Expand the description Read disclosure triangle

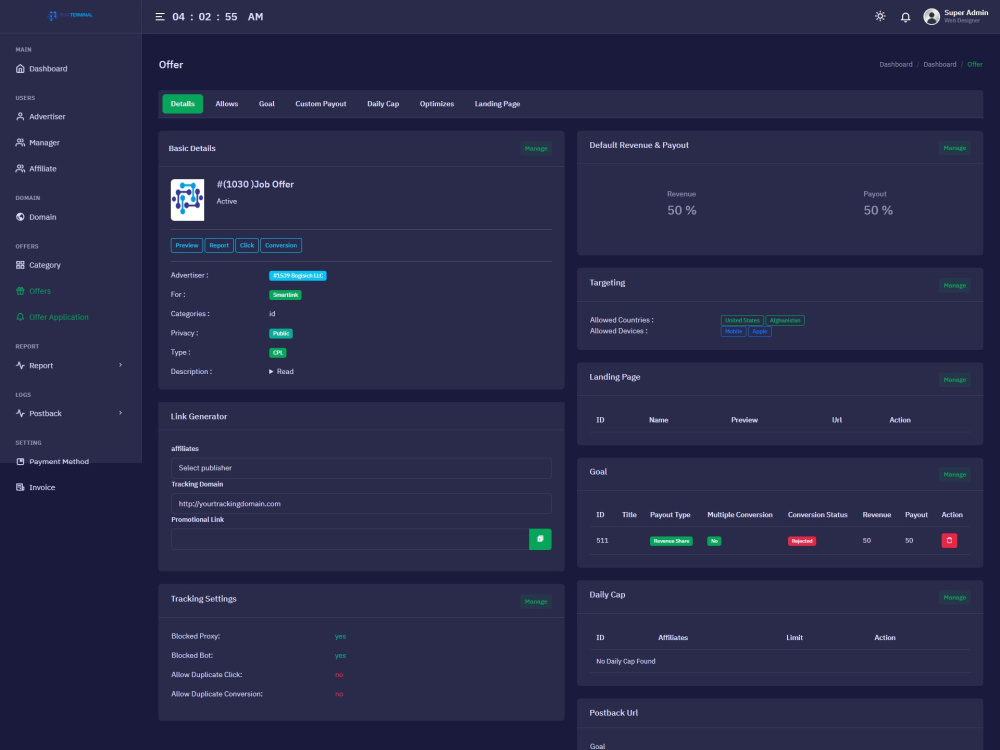(271, 371)
